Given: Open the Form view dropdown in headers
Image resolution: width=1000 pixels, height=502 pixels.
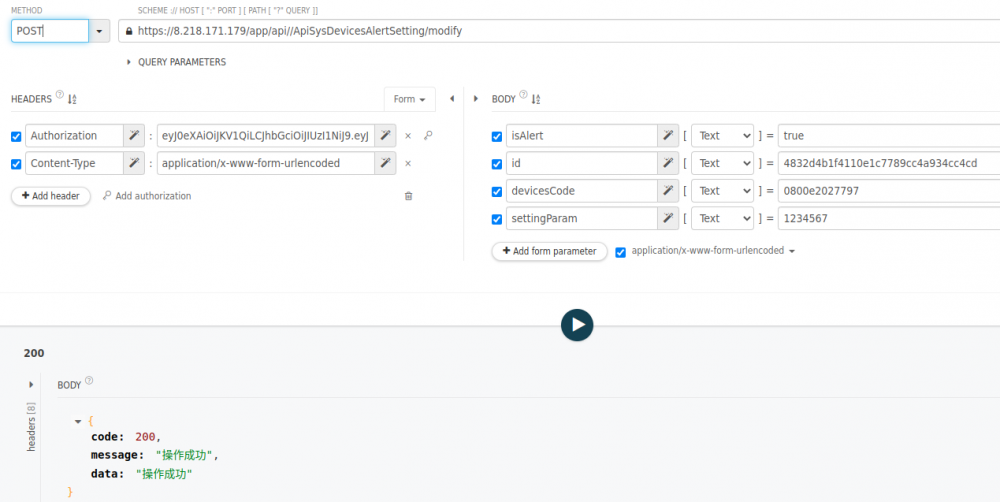Looking at the screenshot, I should tap(409, 99).
